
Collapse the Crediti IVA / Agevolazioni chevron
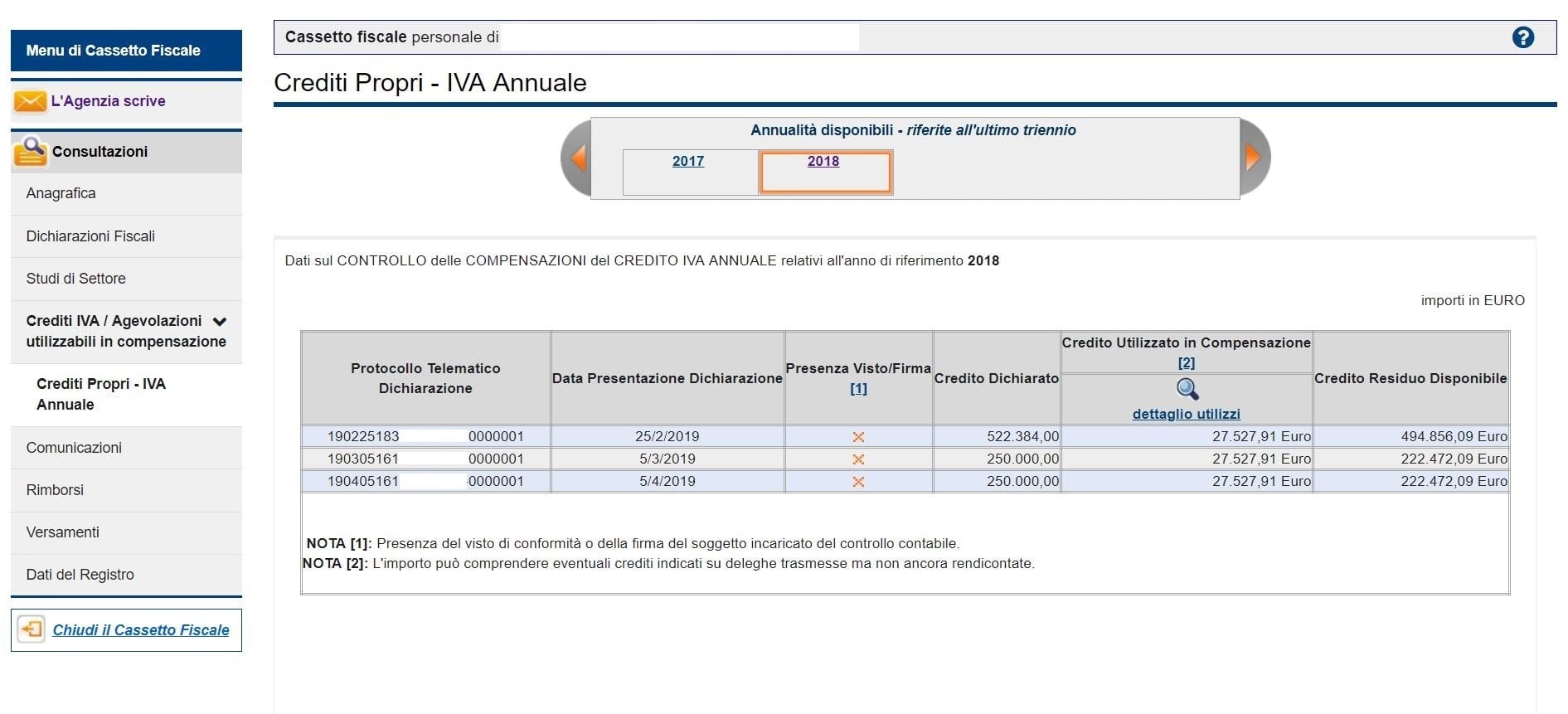point(220,322)
